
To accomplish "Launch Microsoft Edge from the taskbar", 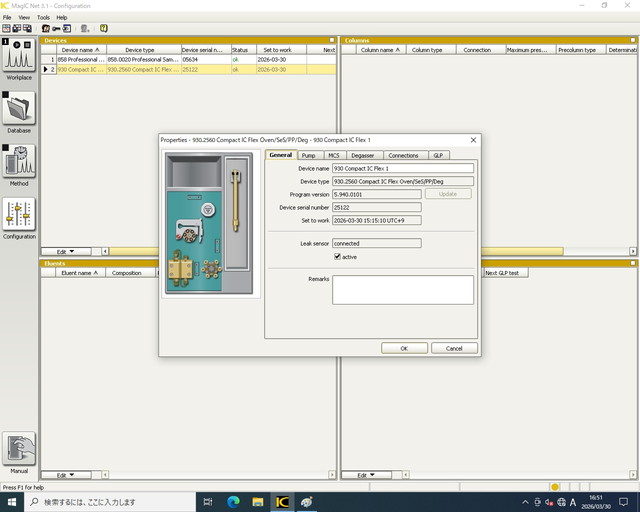I will click(x=233, y=502).
